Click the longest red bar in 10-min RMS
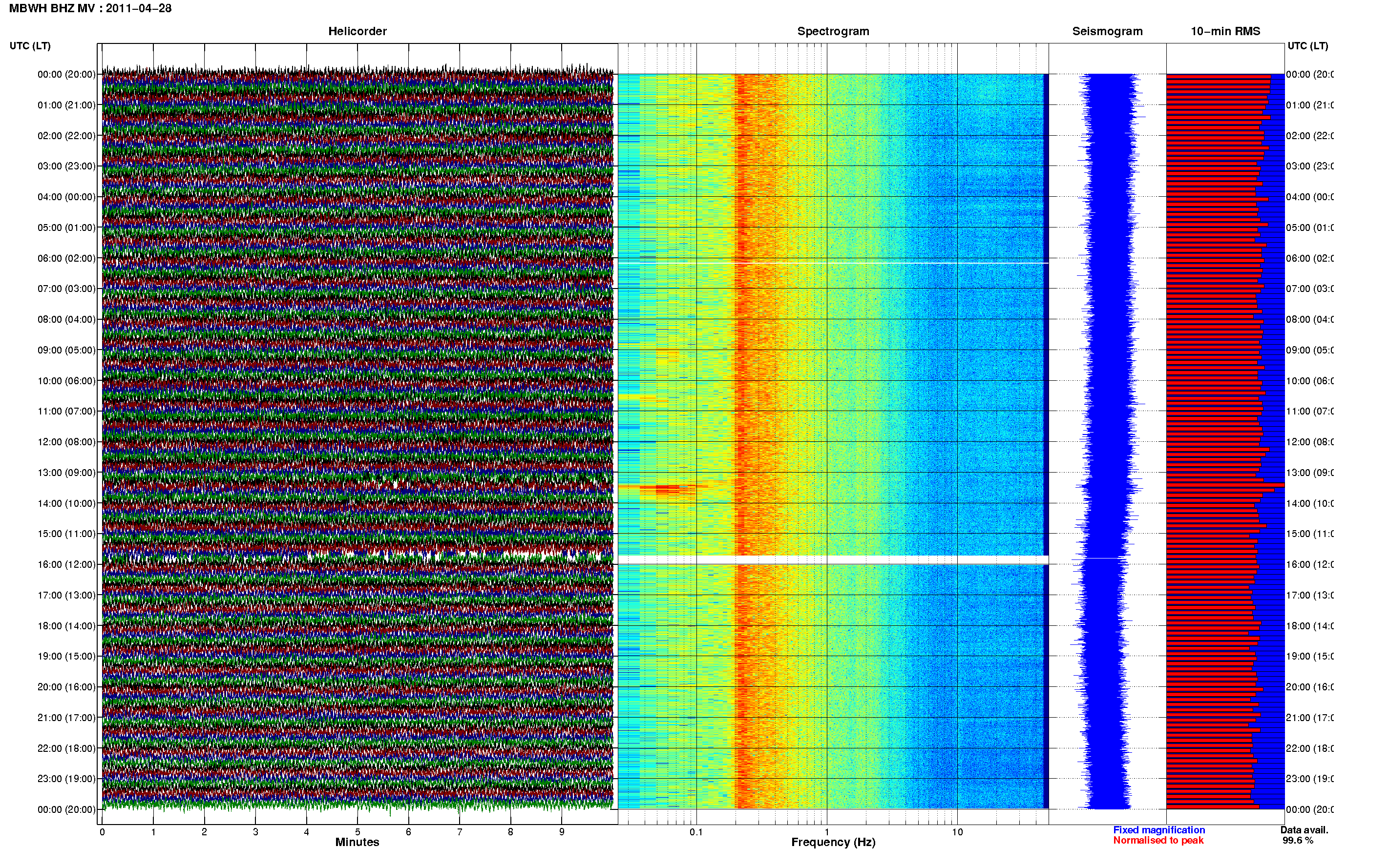The height and width of the screenshot is (868, 1389). tap(1225, 485)
